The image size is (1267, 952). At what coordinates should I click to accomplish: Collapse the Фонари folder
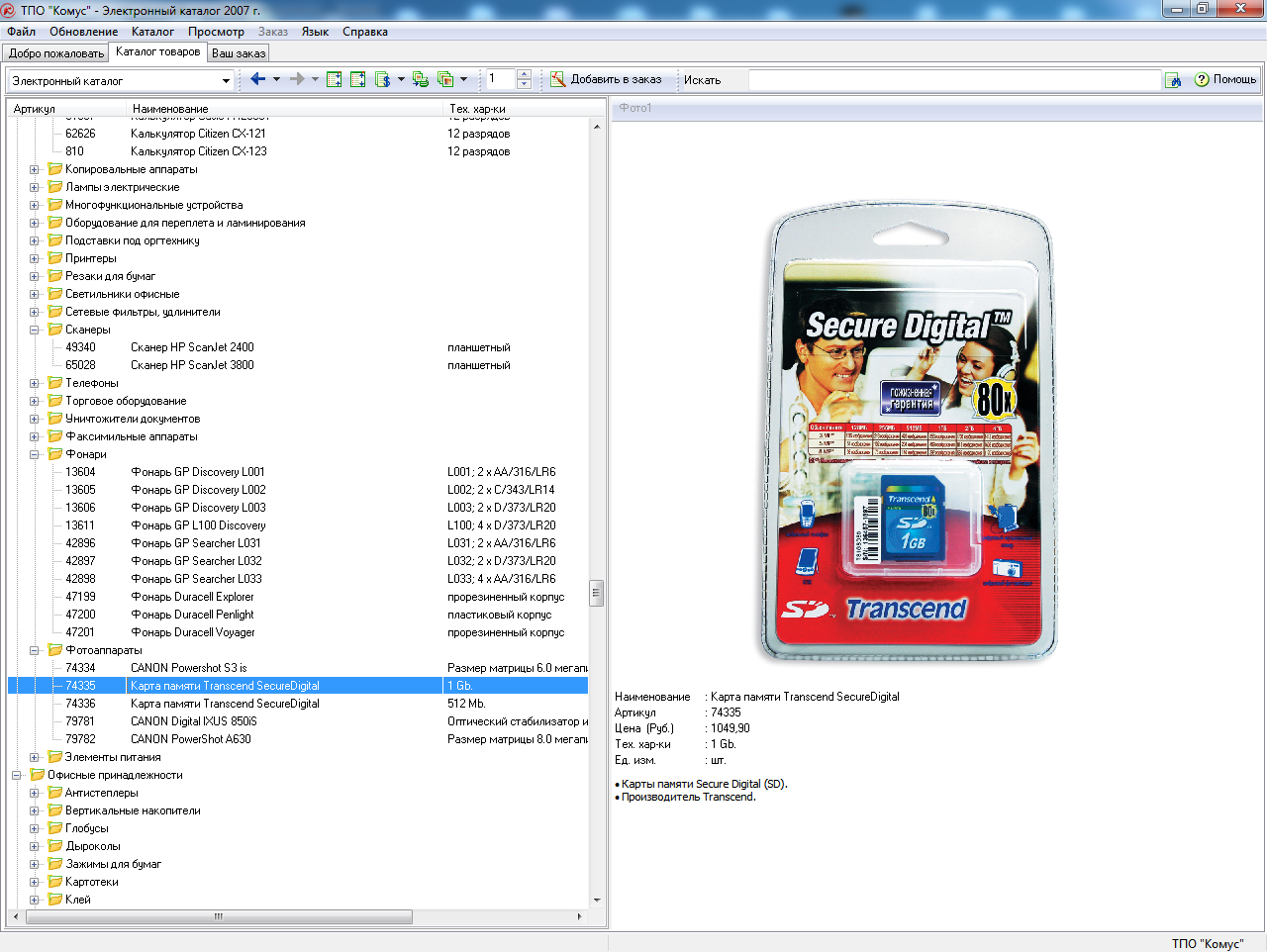(x=34, y=454)
